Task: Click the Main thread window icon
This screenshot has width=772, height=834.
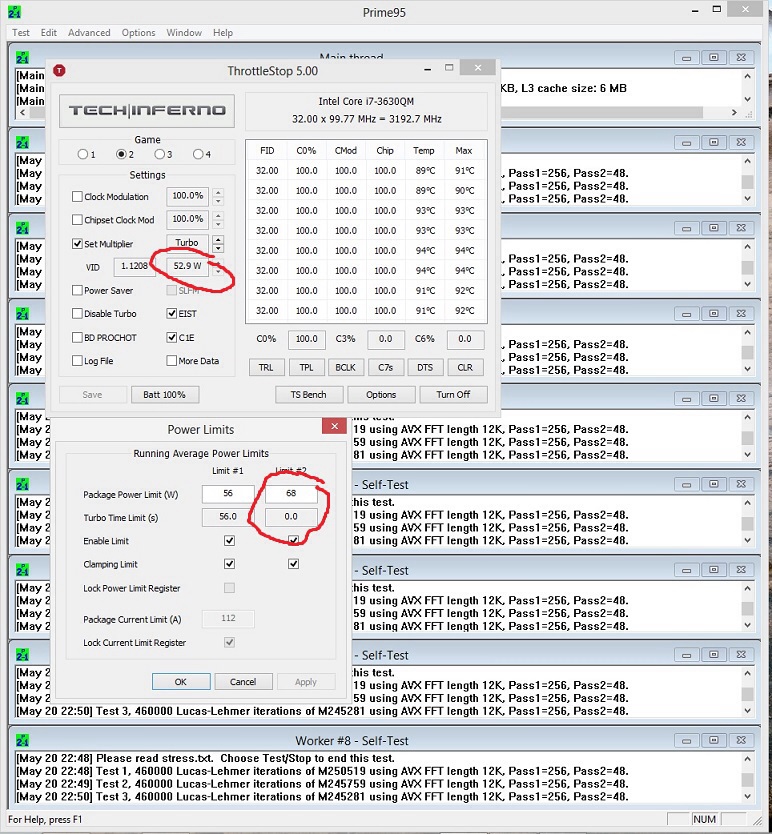Action: click(22, 57)
